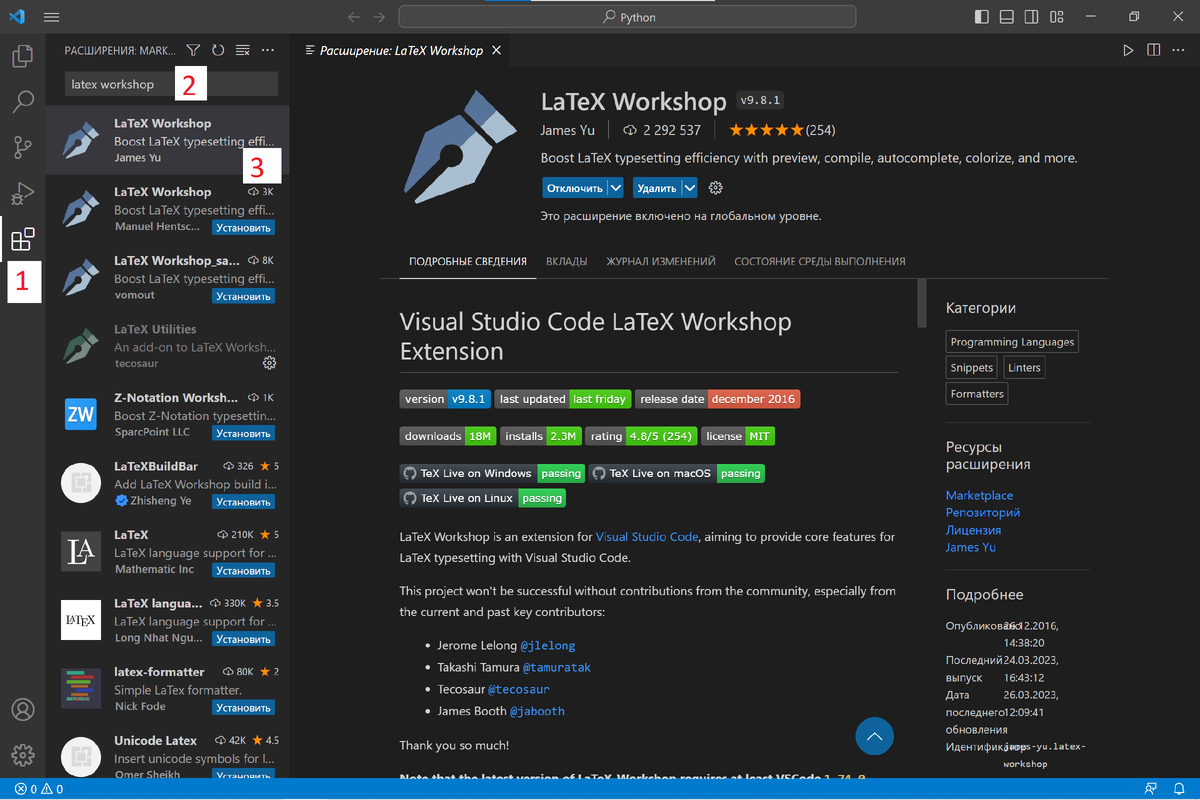Switch to the ВКЛАДЫ tab

point(567,262)
